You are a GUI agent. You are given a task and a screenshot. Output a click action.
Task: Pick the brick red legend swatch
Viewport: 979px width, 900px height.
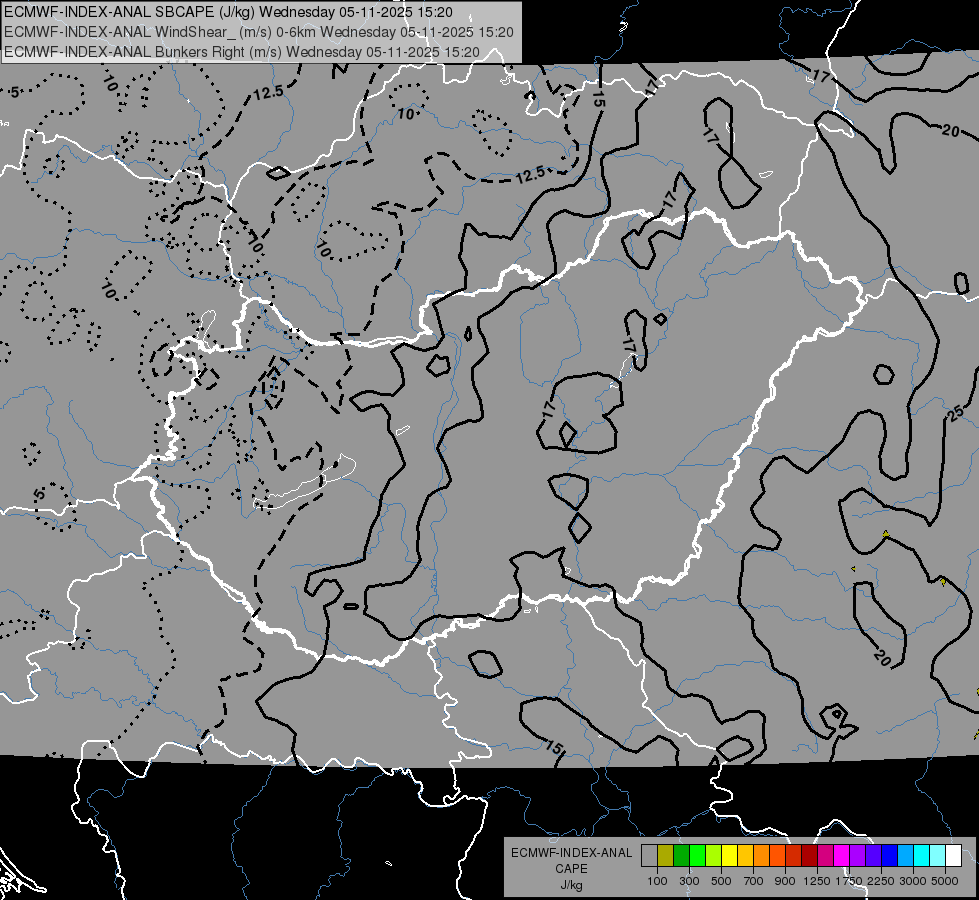click(794, 856)
